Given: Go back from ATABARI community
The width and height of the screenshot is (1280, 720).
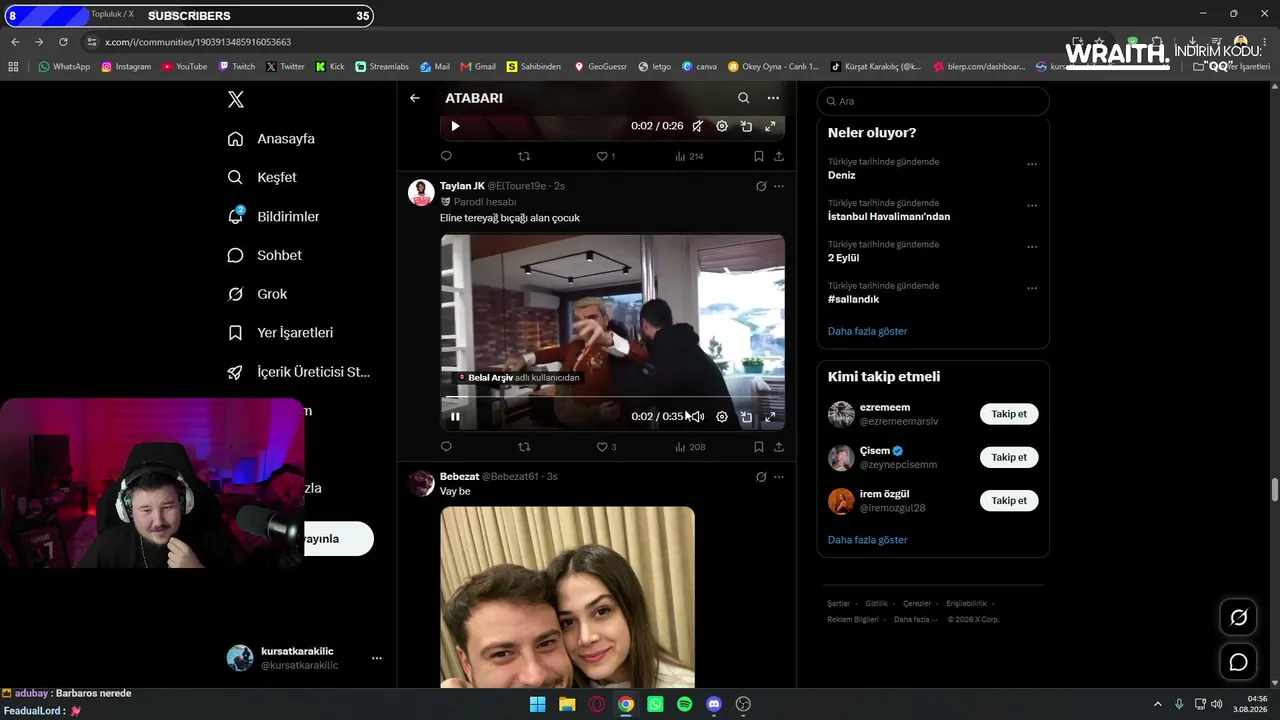Looking at the screenshot, I should [415, 98].
